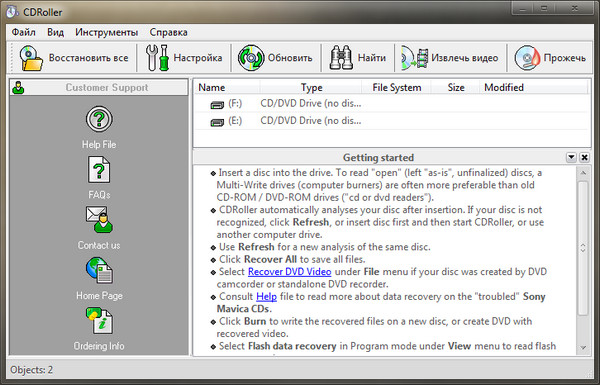600x385 pixels.
Task: Click the Customer Support panel header
Action: [99, 87]
